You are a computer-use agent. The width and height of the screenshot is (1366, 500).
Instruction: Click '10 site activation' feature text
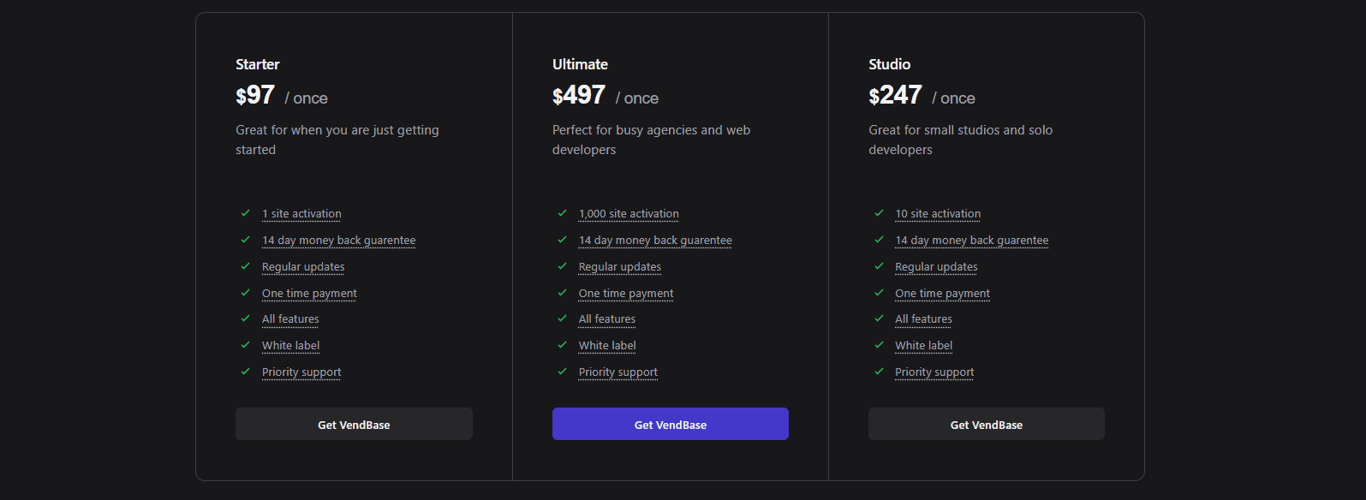pyautogui.click(x=937, y=214)
